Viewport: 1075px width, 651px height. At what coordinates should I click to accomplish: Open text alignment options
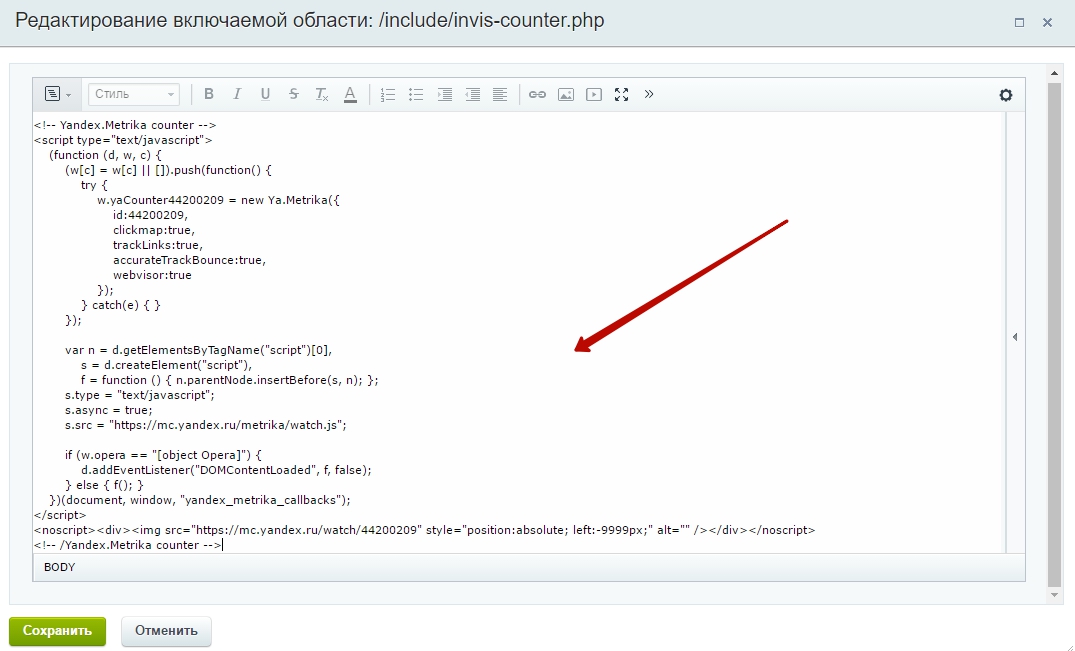tap(500, 94)
